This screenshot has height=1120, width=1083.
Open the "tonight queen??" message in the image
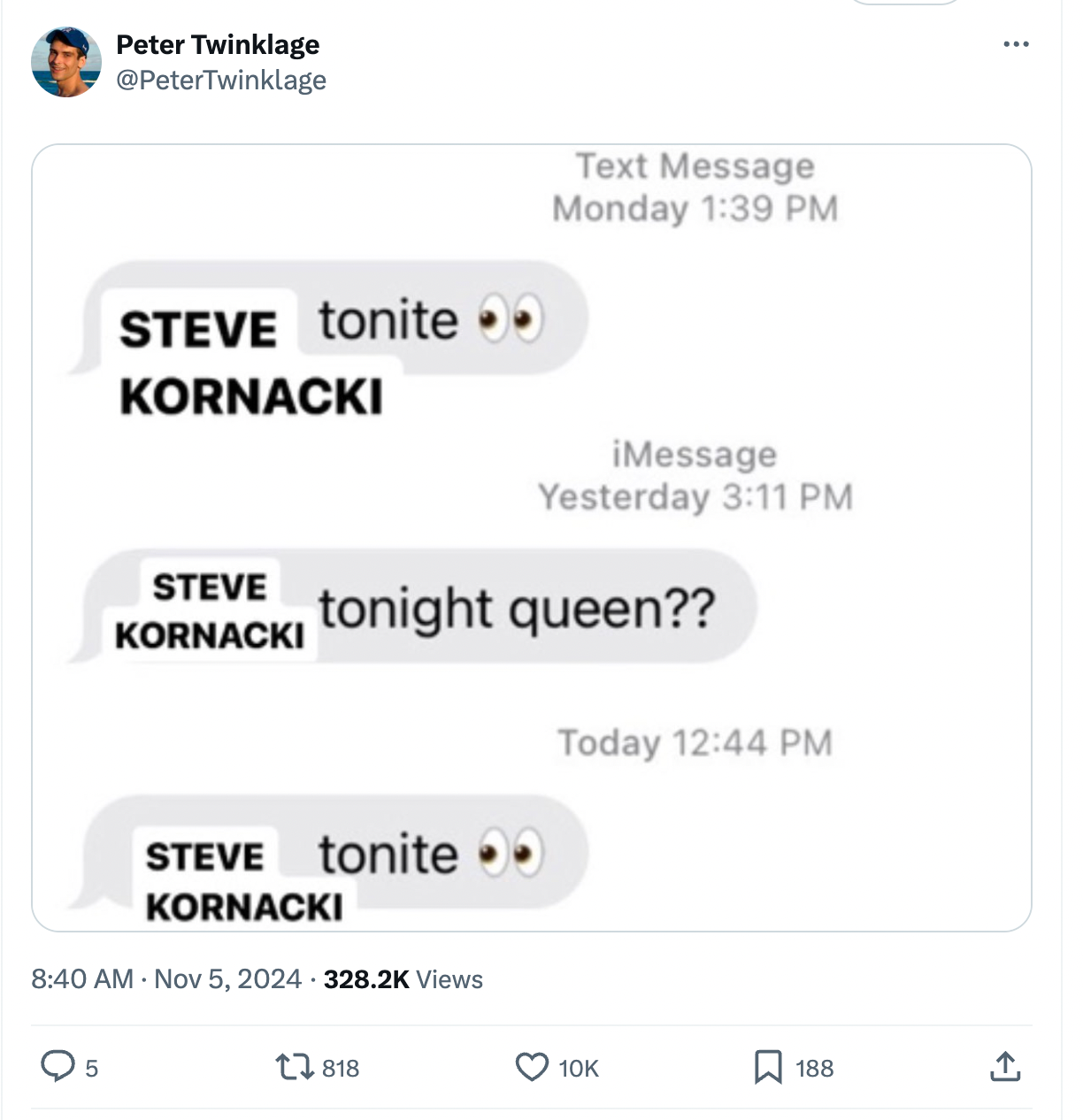517,610
